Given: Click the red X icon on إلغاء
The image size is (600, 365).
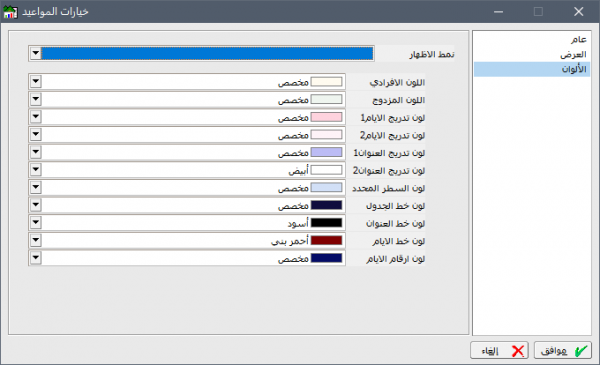Looking at the screenshot, I should 517,350.
